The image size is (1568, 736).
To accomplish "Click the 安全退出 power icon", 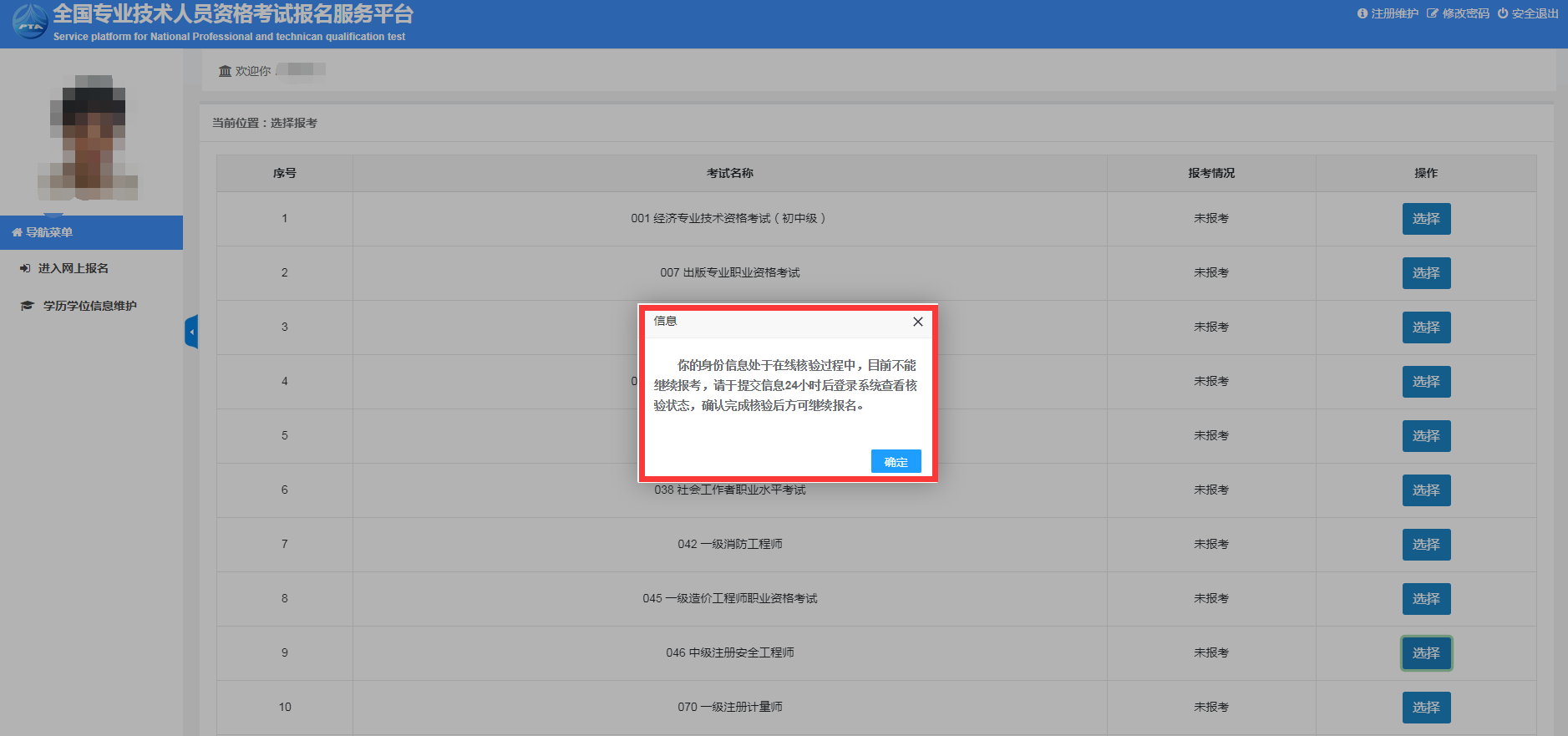I will point(1503,13).
